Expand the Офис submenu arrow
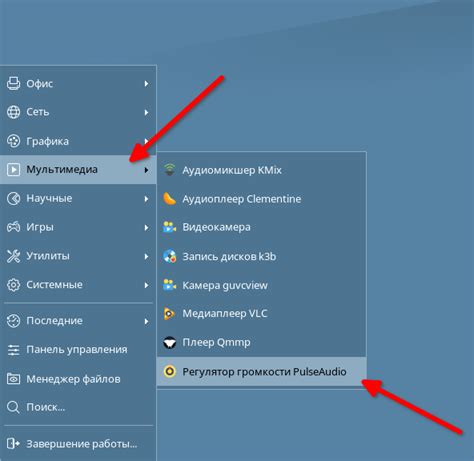Screen dimensions: 474x461 click(x=146, y=84)
